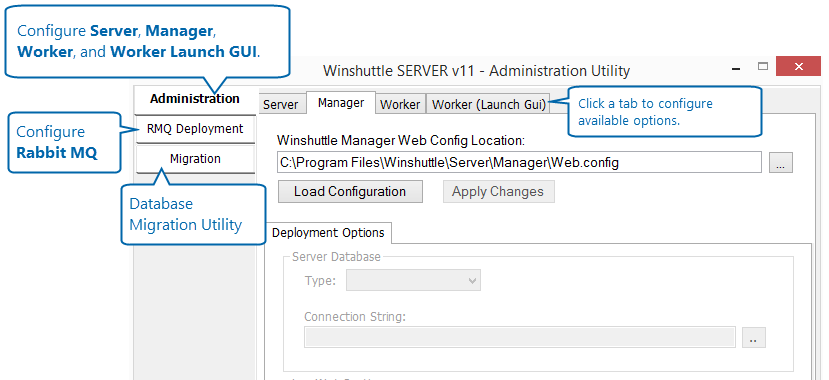Click the Winshuttle Manager Web Config Location label
Image resolution: width=829 pixels, height=380 pixels.
coord(400,141)
